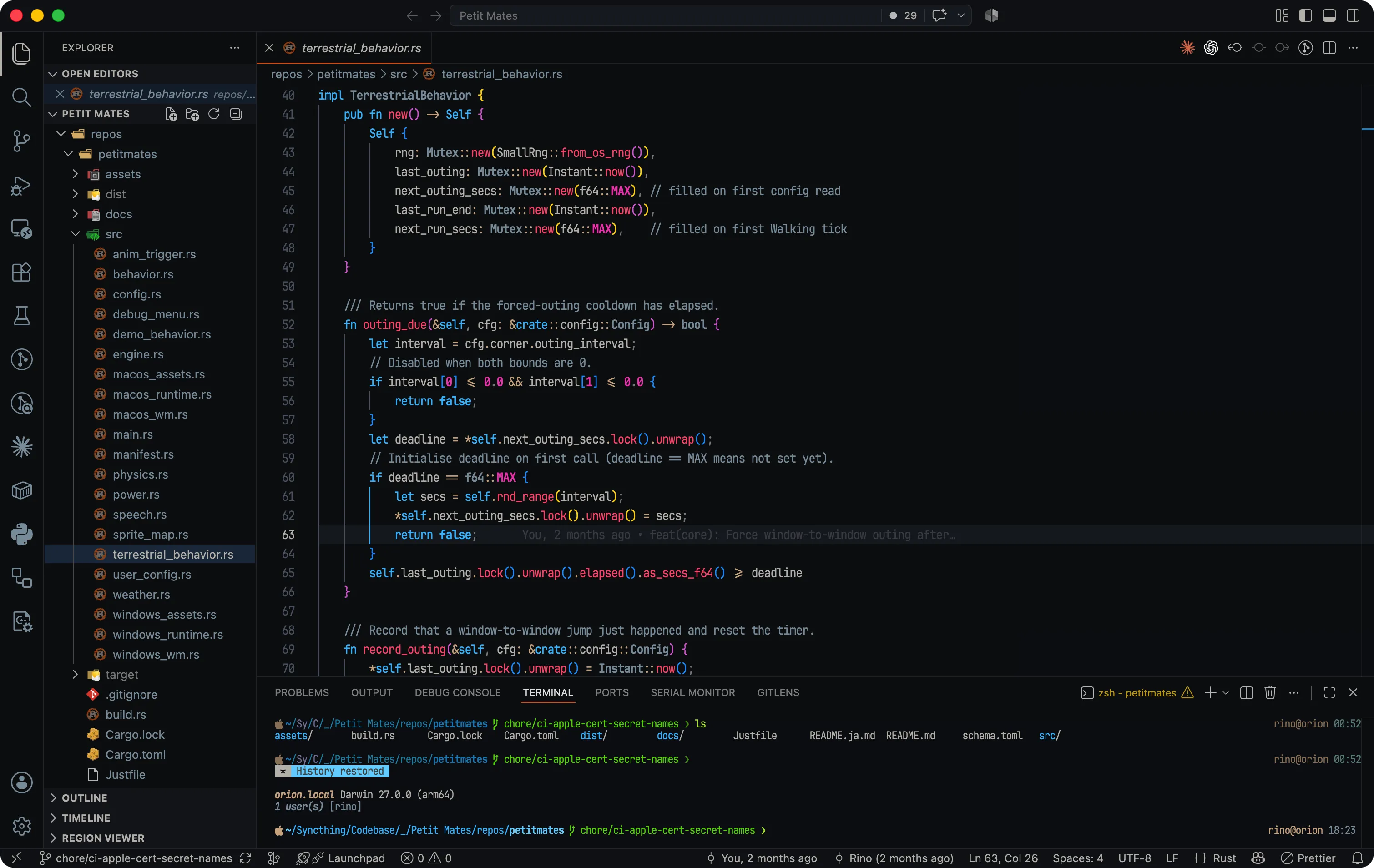This screenshot has height=868, width=1374.
Task: Click Copilot status icon in status bar
Action: (1258, 858)
